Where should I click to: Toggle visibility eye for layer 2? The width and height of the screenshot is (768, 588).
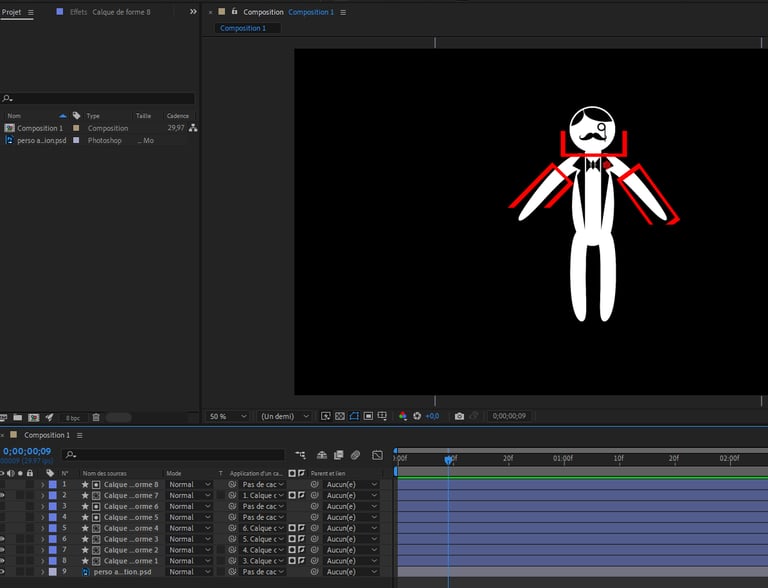pos(3,495)
